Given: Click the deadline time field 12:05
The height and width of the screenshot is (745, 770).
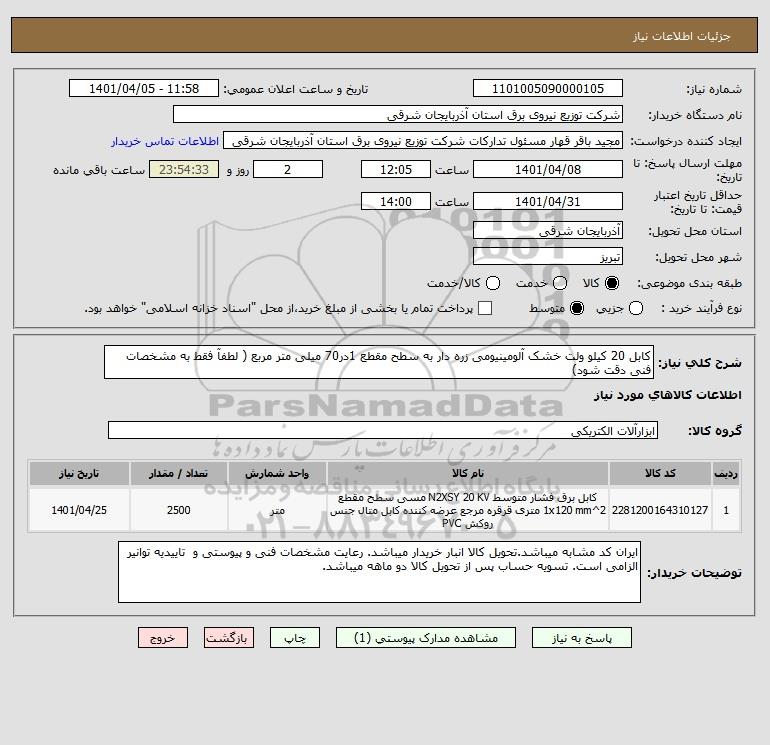Looking at the screenshot, I should 396,169.
